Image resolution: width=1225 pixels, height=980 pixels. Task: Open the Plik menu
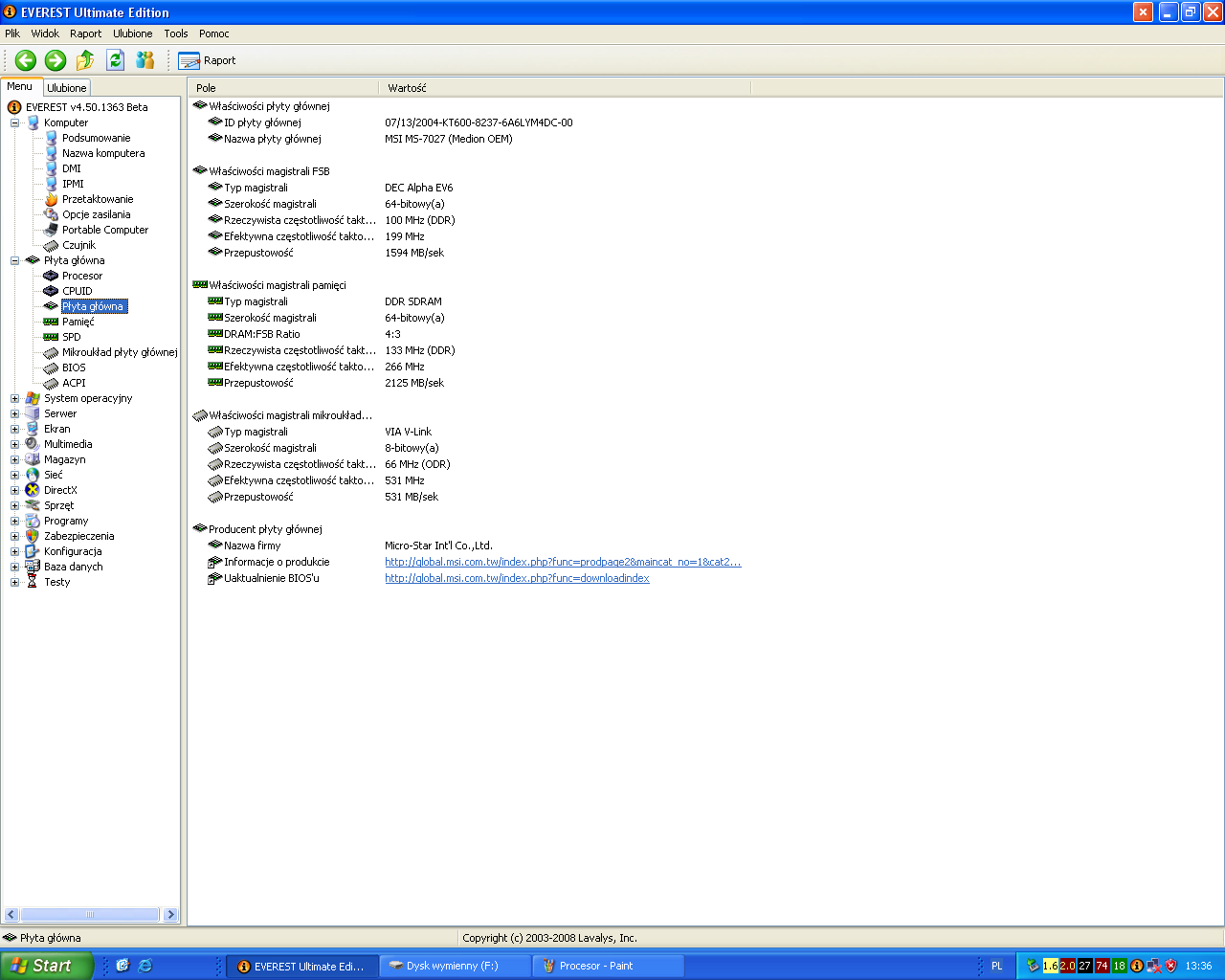click(12, 33)
